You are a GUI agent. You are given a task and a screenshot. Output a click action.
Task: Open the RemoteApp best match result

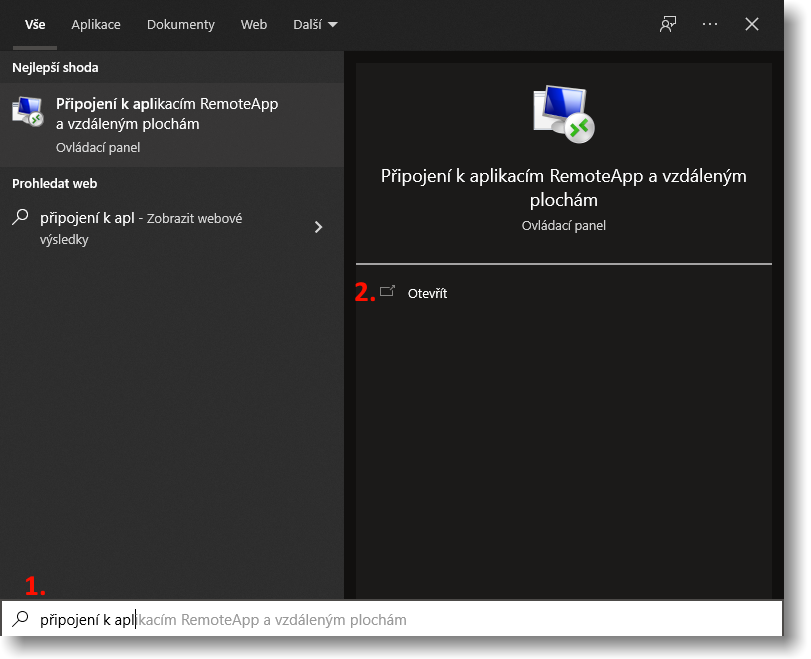172,125
